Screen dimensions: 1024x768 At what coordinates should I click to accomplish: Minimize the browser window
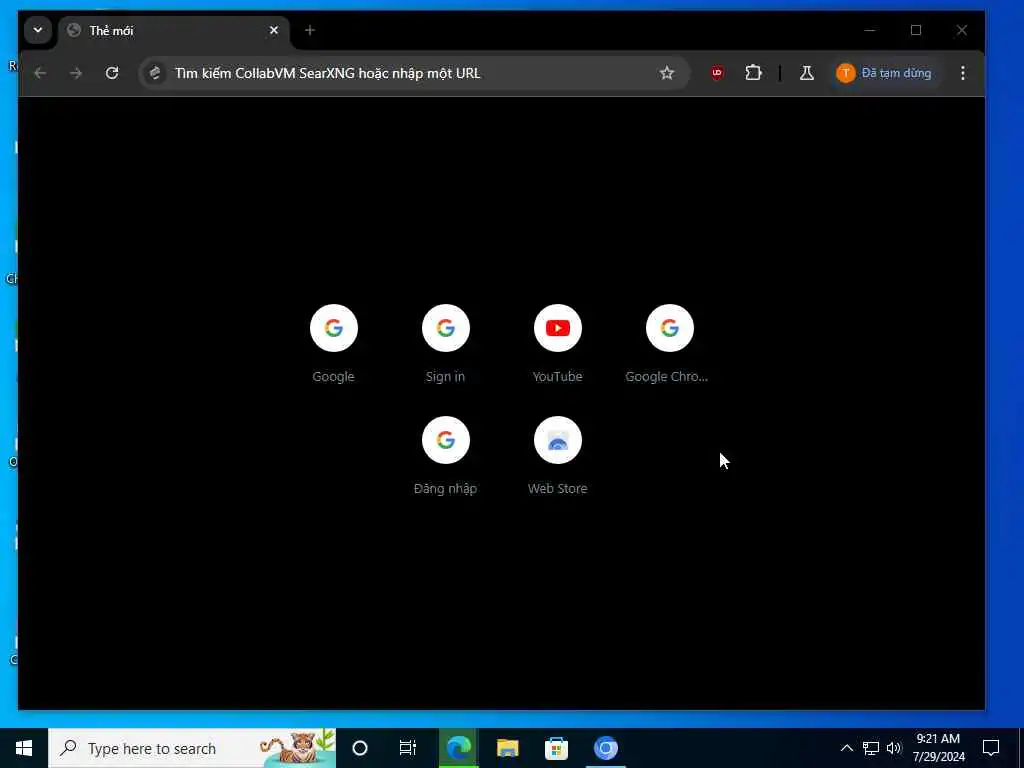tap(870, 30)
